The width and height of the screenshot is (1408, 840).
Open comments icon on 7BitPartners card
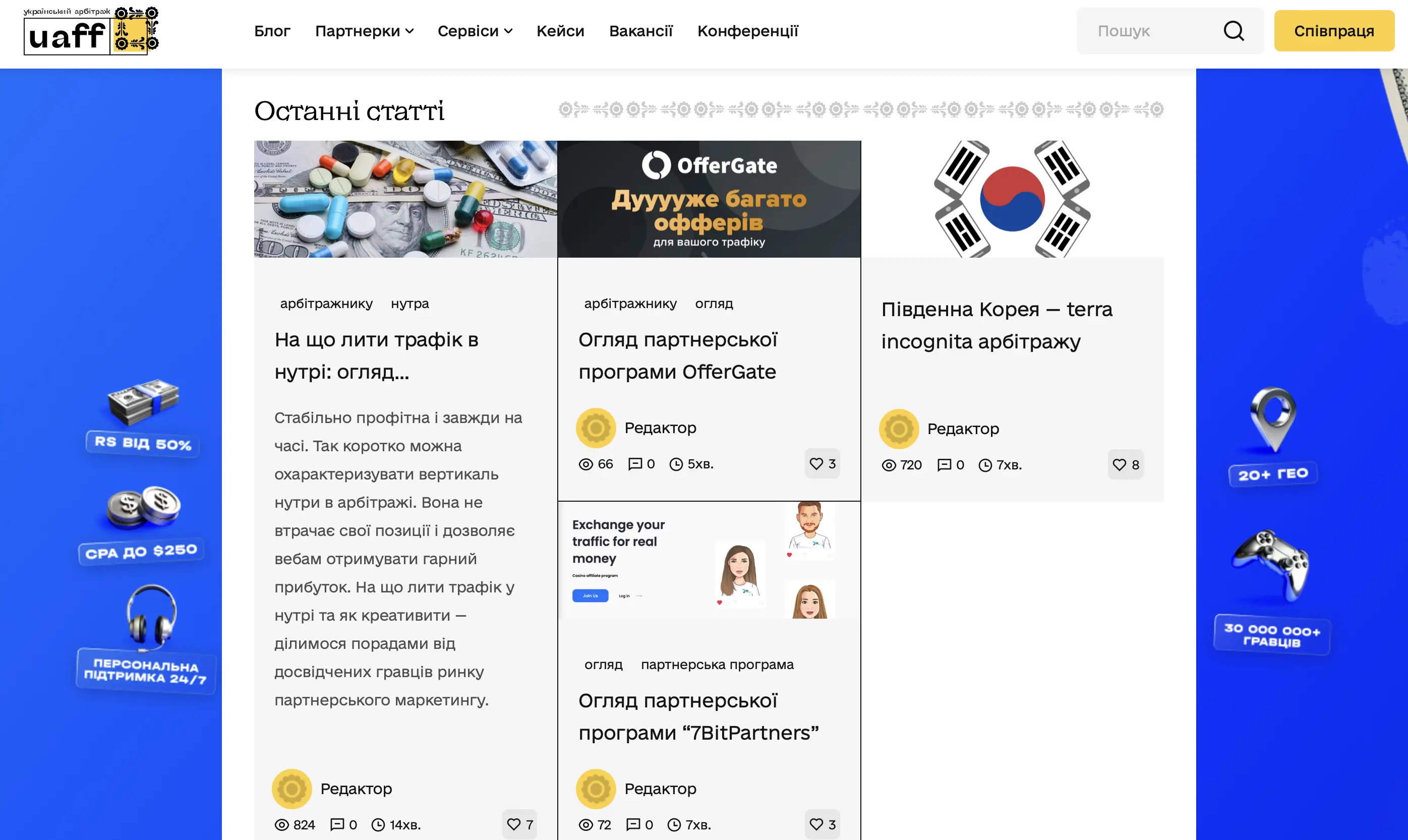633,825
